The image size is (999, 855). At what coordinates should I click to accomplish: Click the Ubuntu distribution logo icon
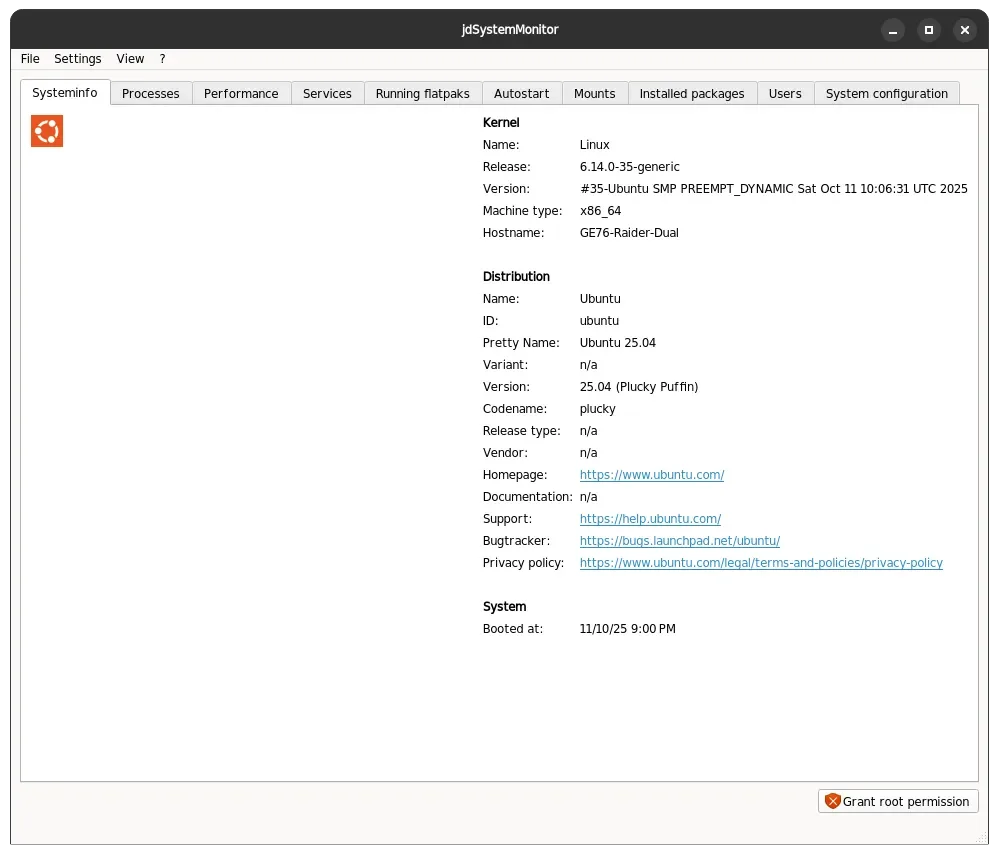[47, 131]
